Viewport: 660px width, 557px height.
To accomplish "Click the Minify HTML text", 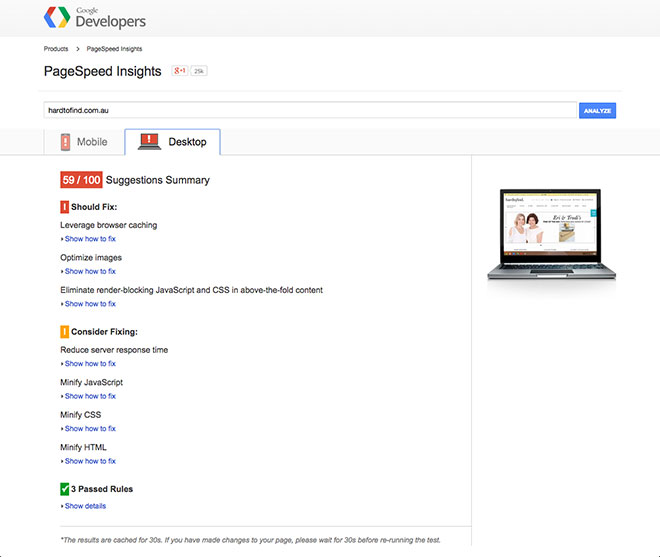I will [x=83, y=447].
